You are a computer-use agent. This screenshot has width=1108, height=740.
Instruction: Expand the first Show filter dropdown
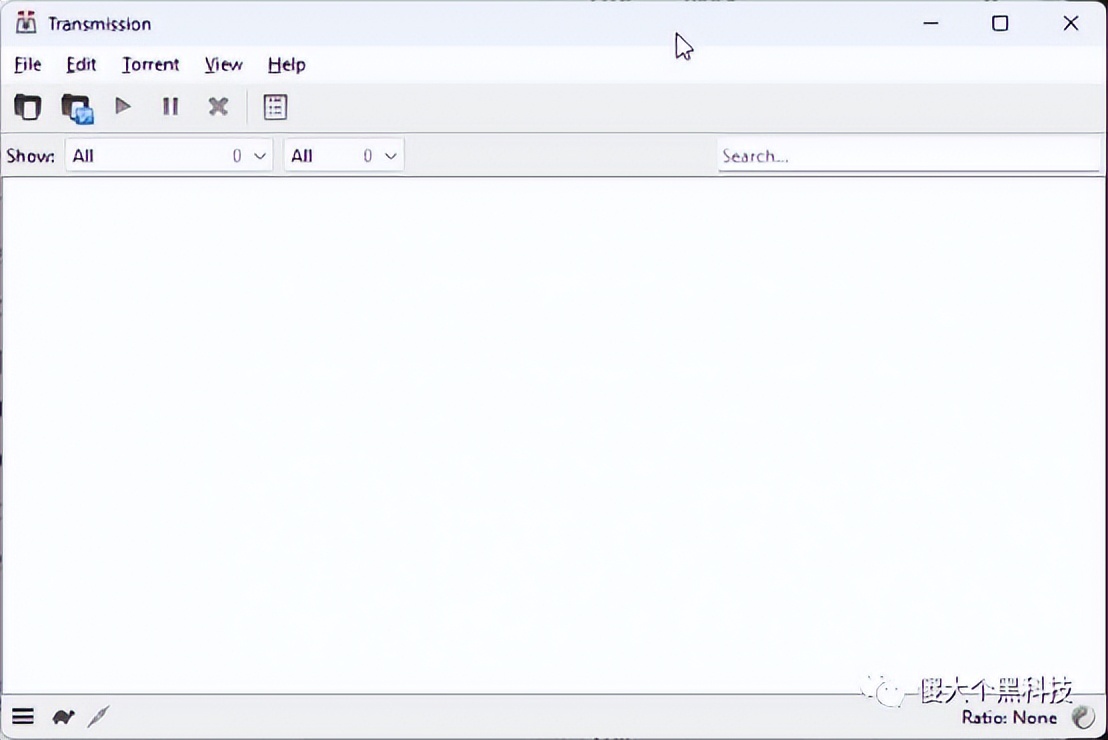169,156
